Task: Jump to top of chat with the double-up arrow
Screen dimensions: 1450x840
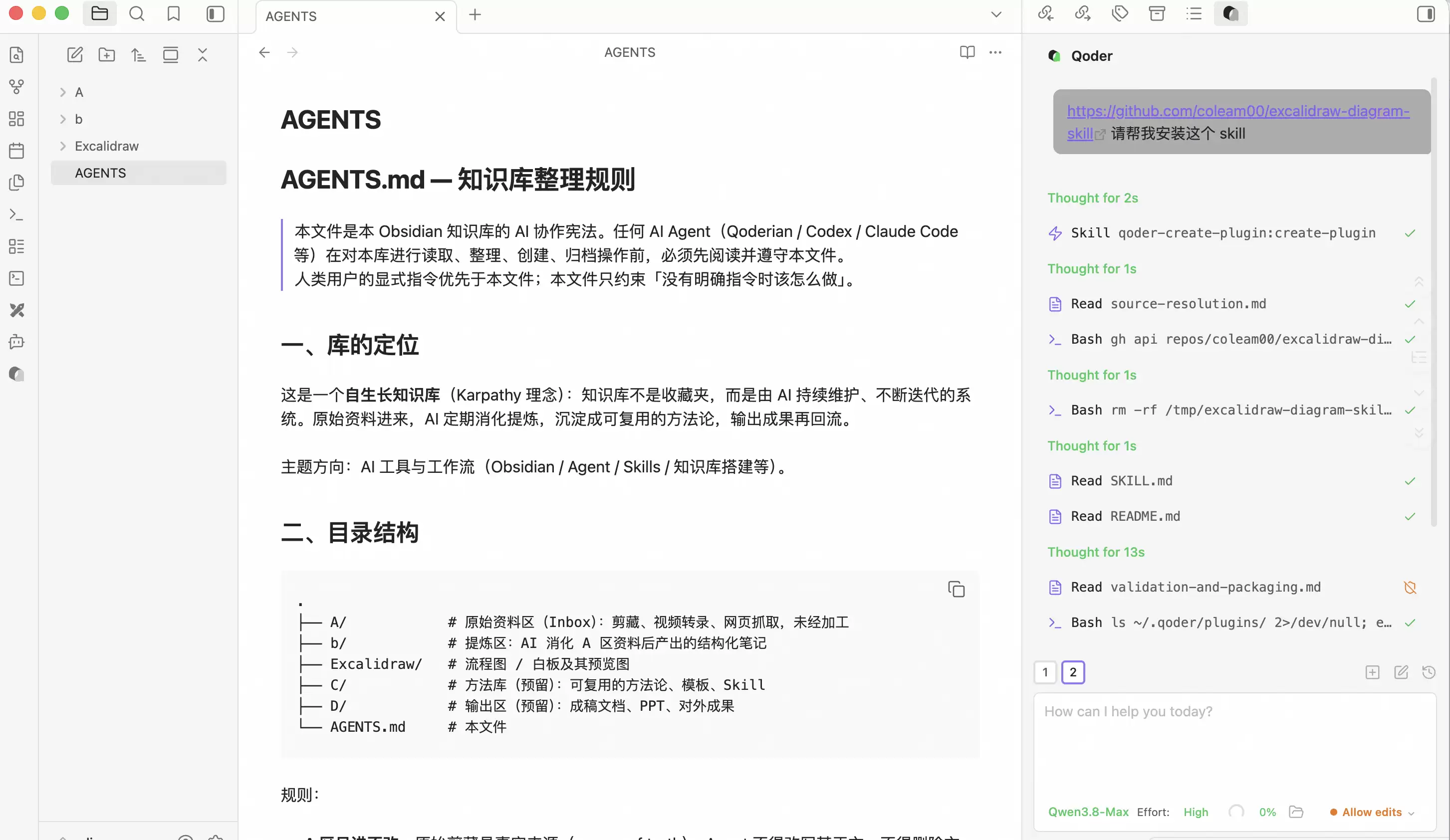Action: tap(1419, 281)
